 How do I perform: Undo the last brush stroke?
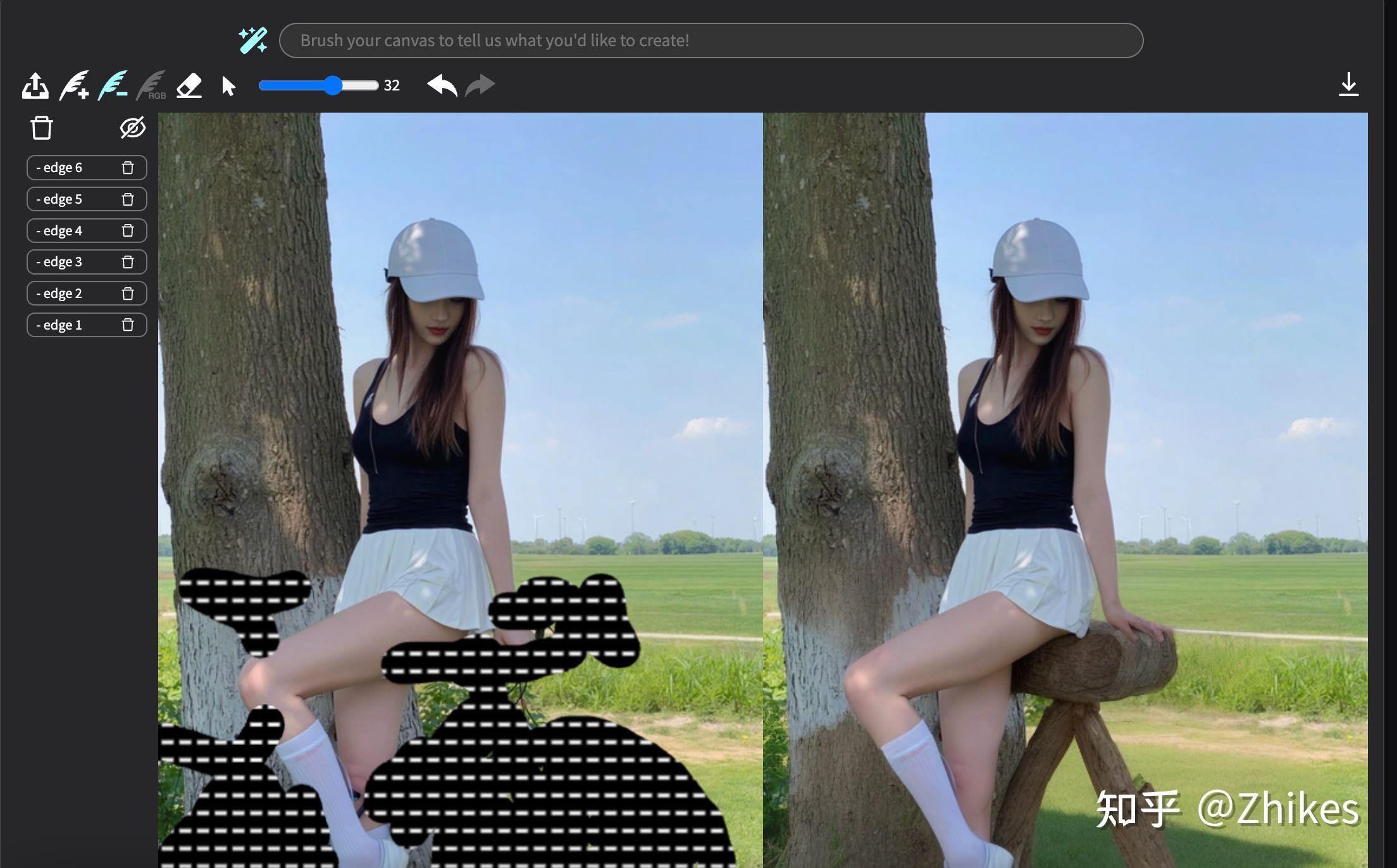click(442, 85)
